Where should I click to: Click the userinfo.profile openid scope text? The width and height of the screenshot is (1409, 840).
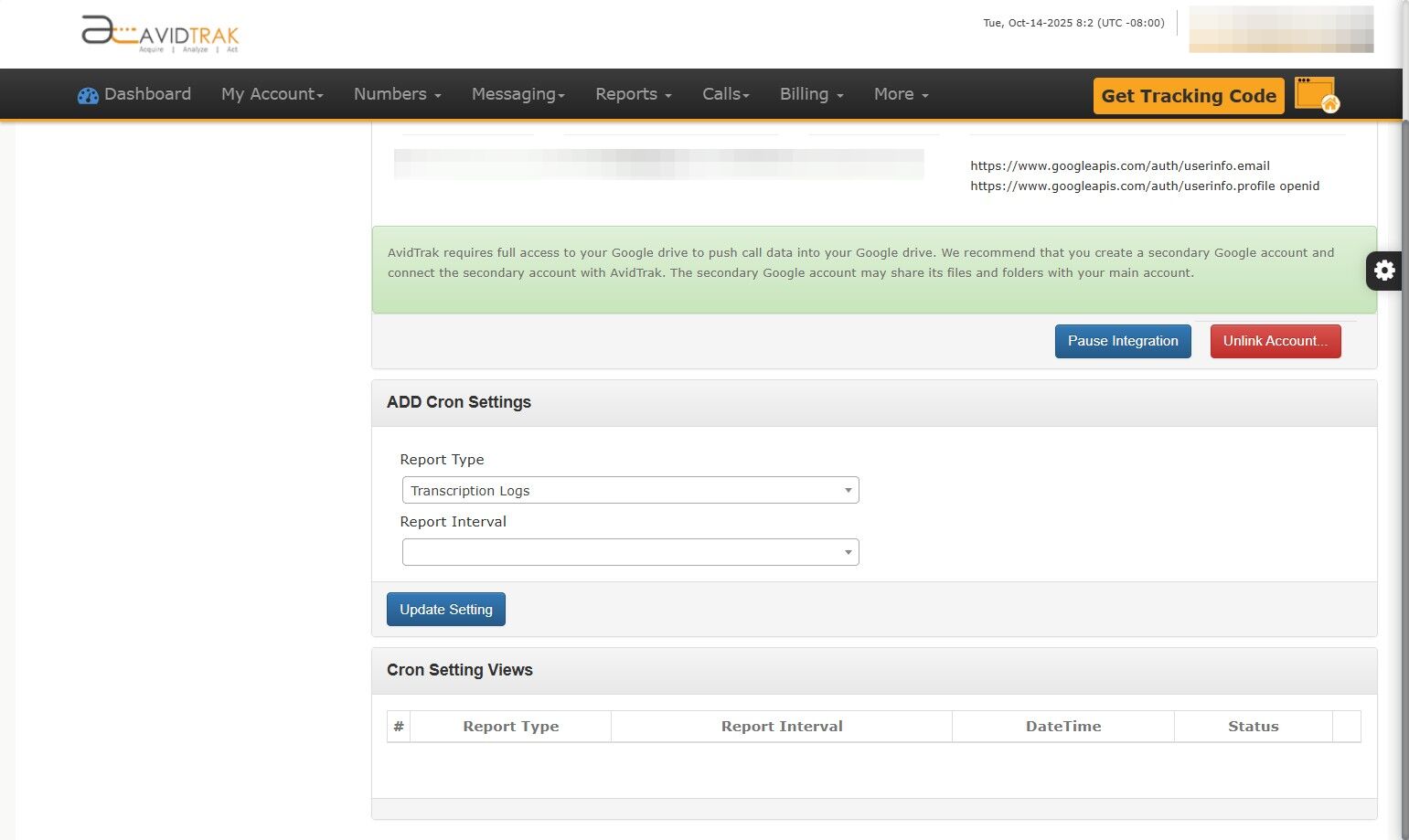coord(1145,186)
